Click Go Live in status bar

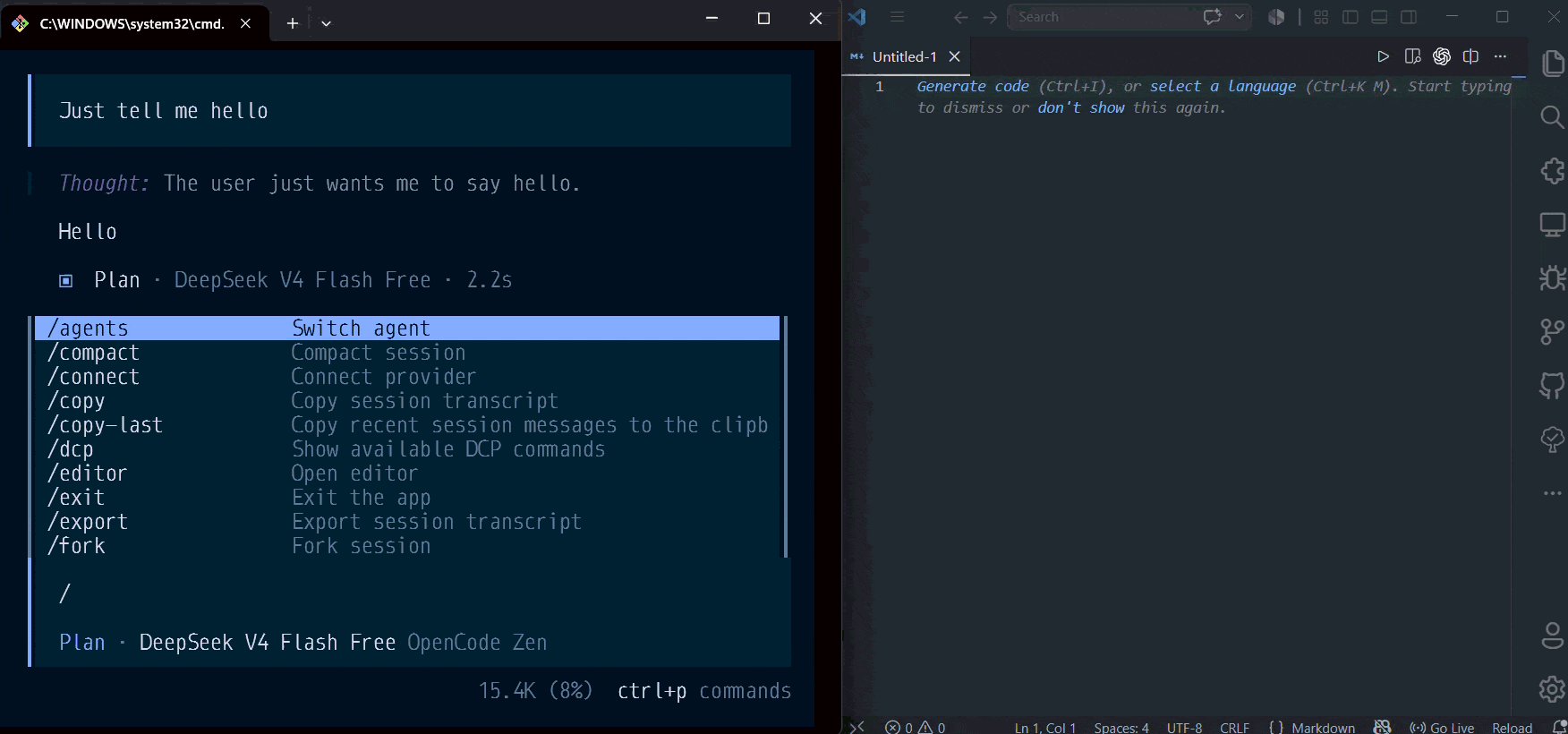(x=1442, y=727)
